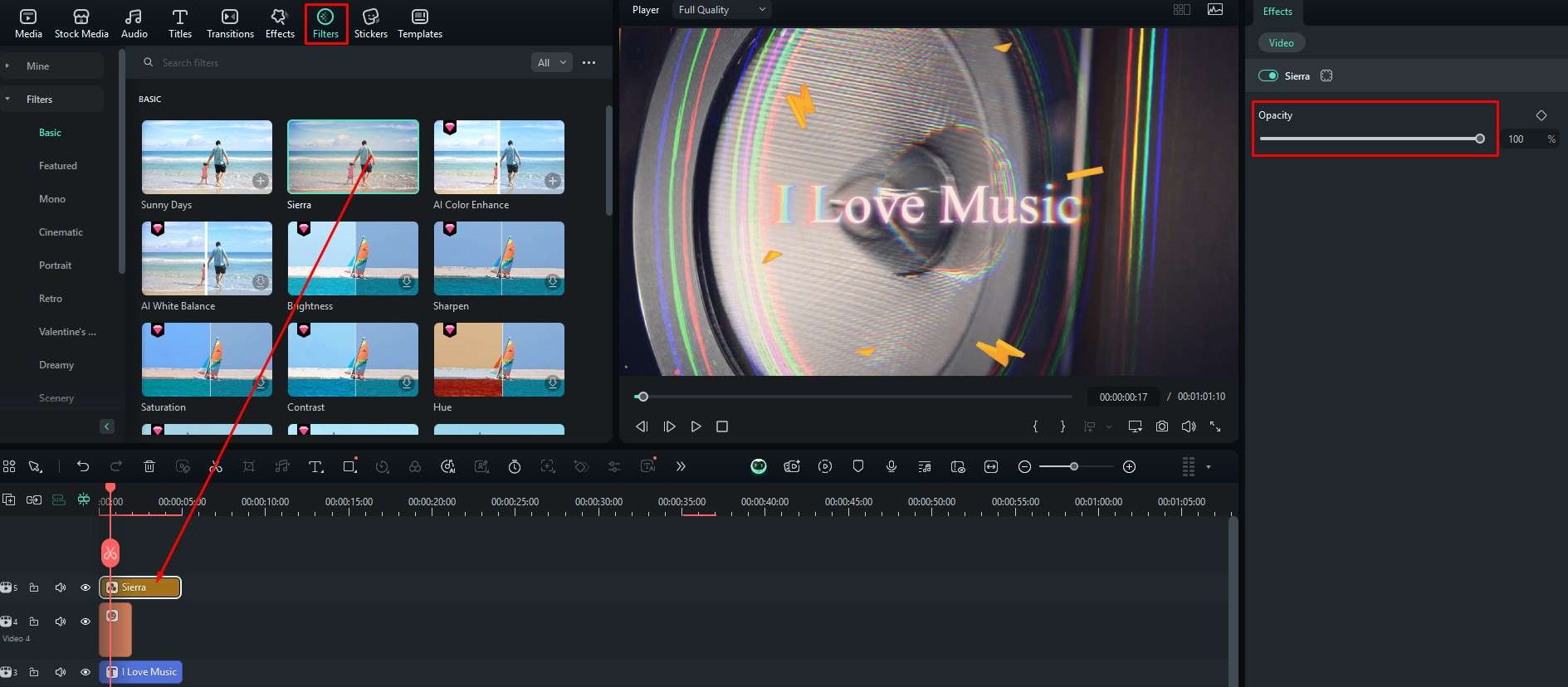Switch to the Templates tab
Image resolution: width=1568 pixels, height=687 pixels.
[420, 23]
